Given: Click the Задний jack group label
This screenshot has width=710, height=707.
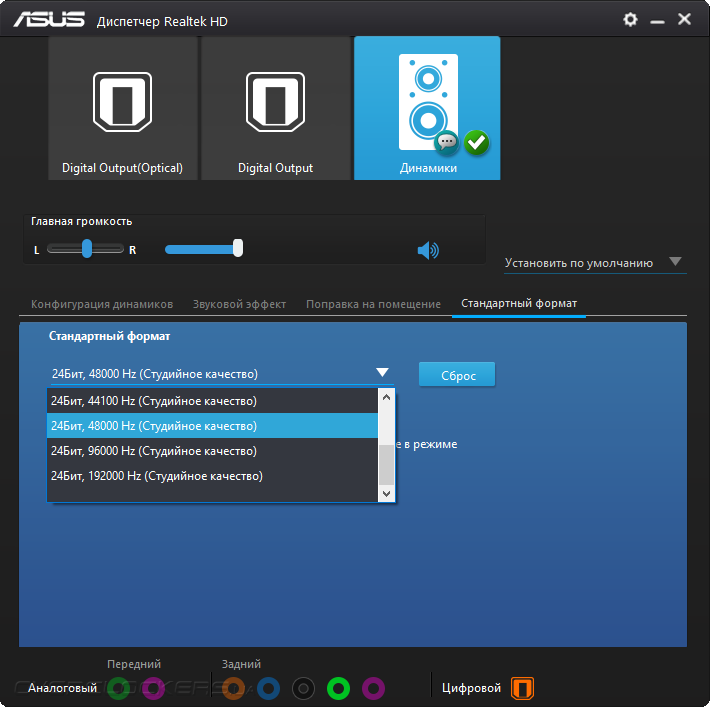Looking at the screenshot, I should [x=241, y=664].
